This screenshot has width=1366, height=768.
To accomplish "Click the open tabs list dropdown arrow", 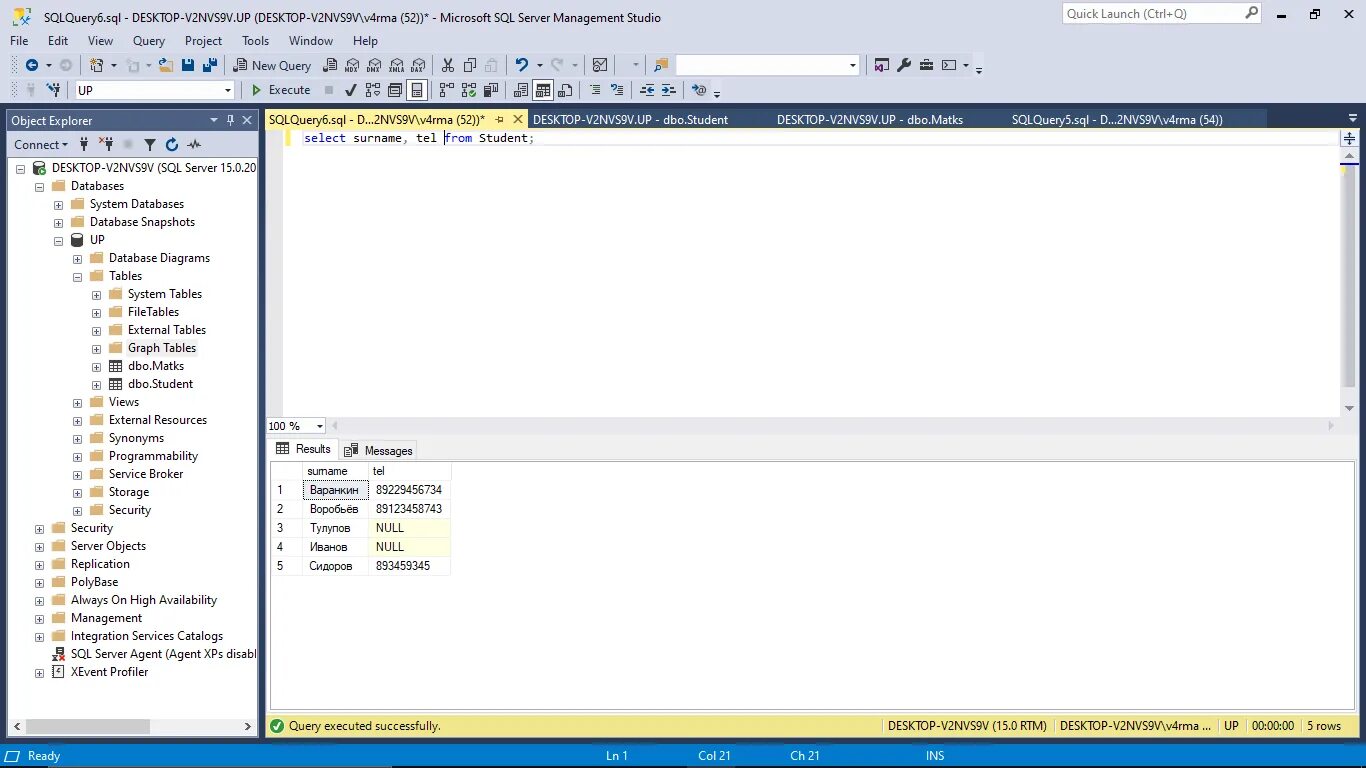I will (x=1352, y=119).
